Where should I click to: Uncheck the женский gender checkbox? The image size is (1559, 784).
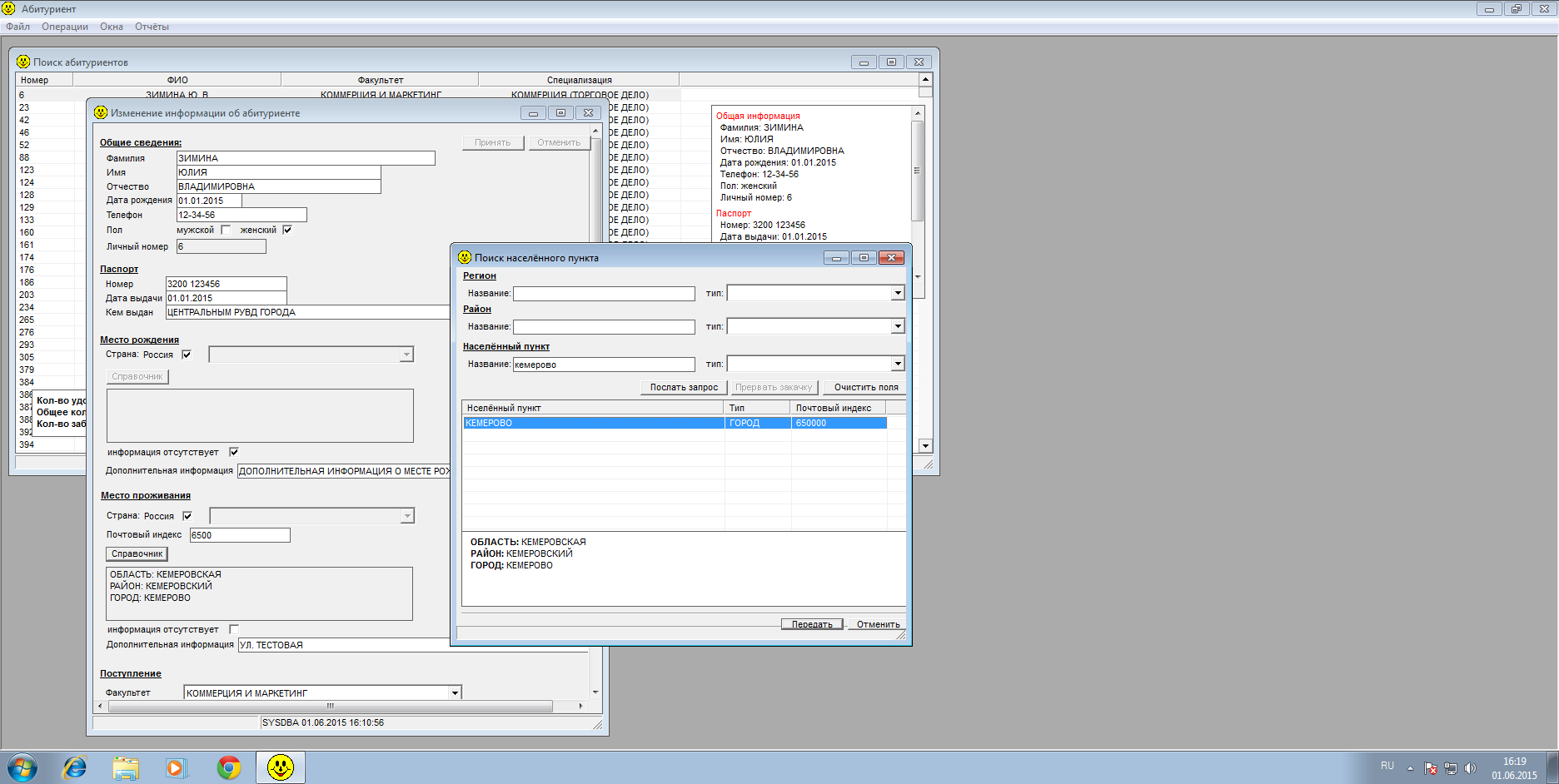pyautogui.click(x=287, y=231)
